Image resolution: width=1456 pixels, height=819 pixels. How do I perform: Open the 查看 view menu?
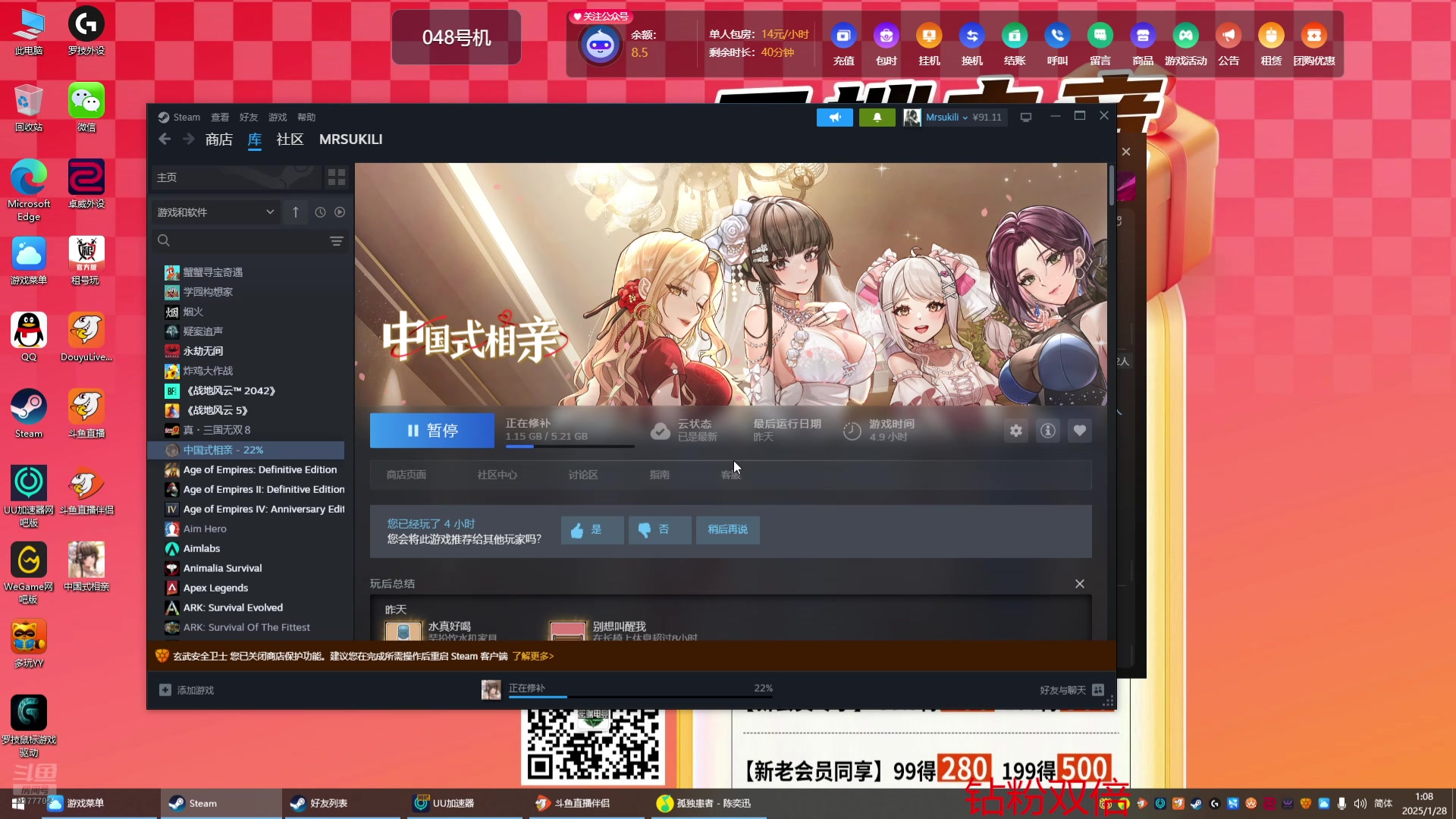coord(220,118)
